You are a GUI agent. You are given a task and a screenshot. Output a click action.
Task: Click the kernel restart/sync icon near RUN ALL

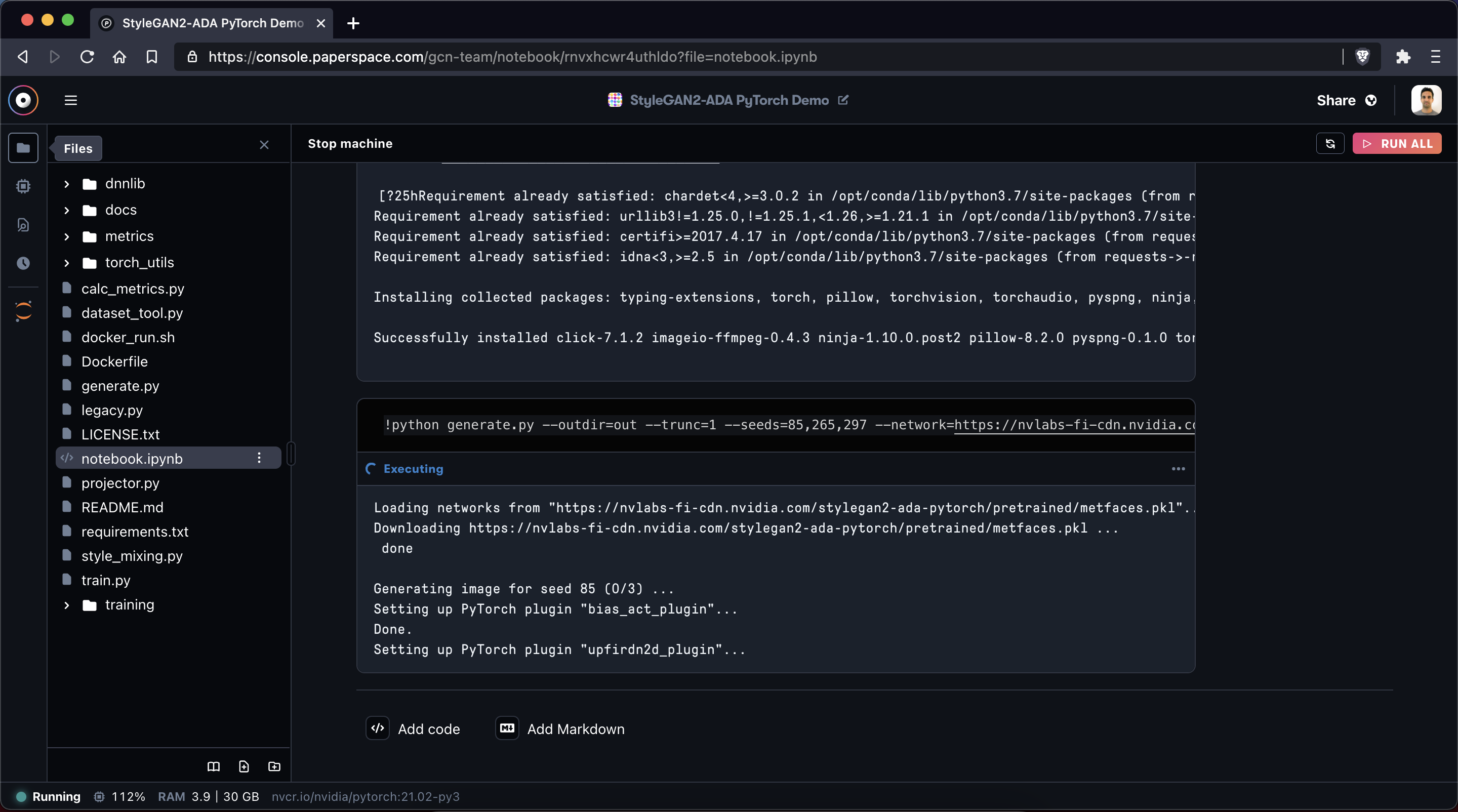point(1330,143)
